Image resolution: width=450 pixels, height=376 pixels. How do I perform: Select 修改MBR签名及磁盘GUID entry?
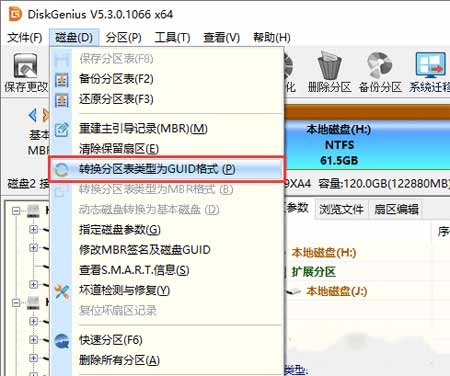167,250
